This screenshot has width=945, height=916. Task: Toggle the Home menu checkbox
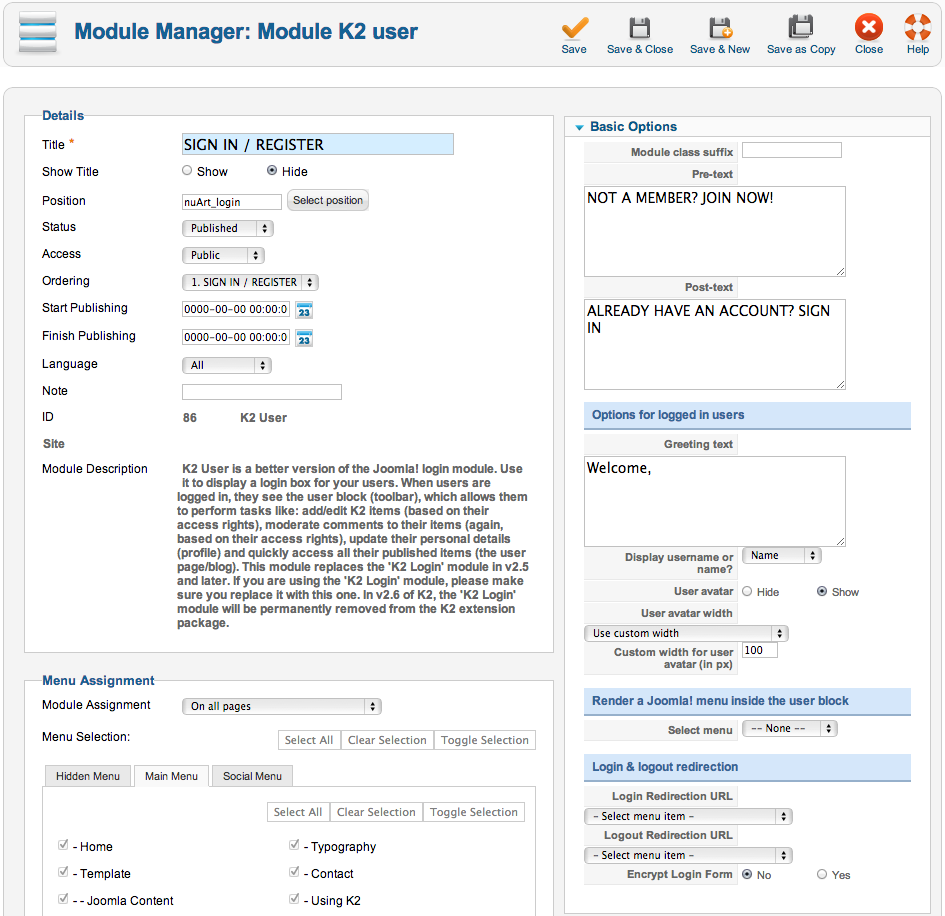(63, 845)
